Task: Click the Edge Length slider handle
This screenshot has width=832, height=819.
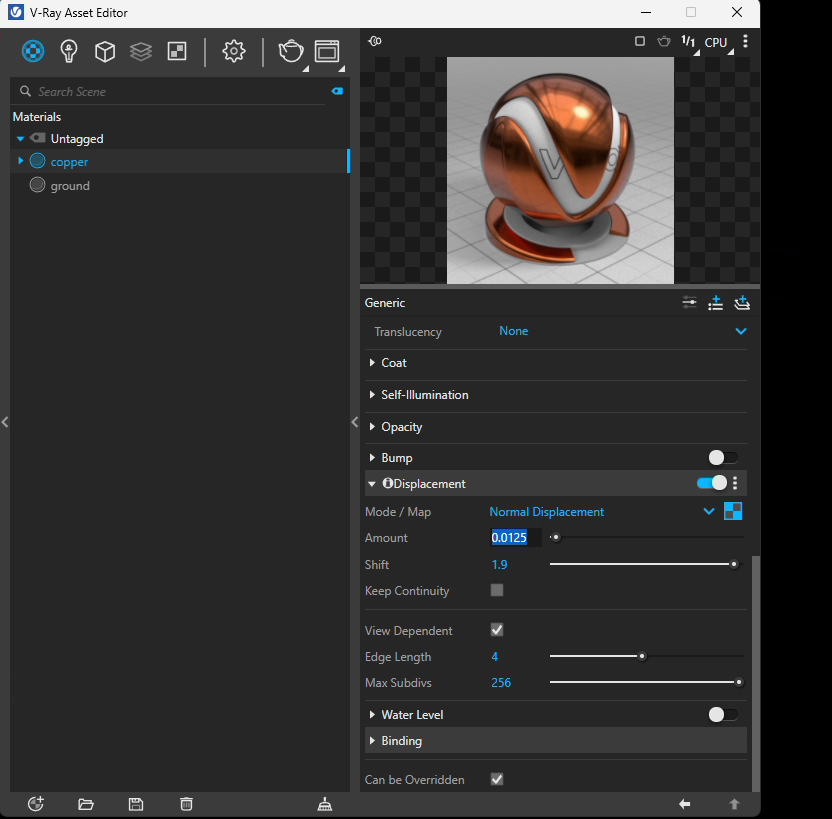Action: click(x=642, y=656)
